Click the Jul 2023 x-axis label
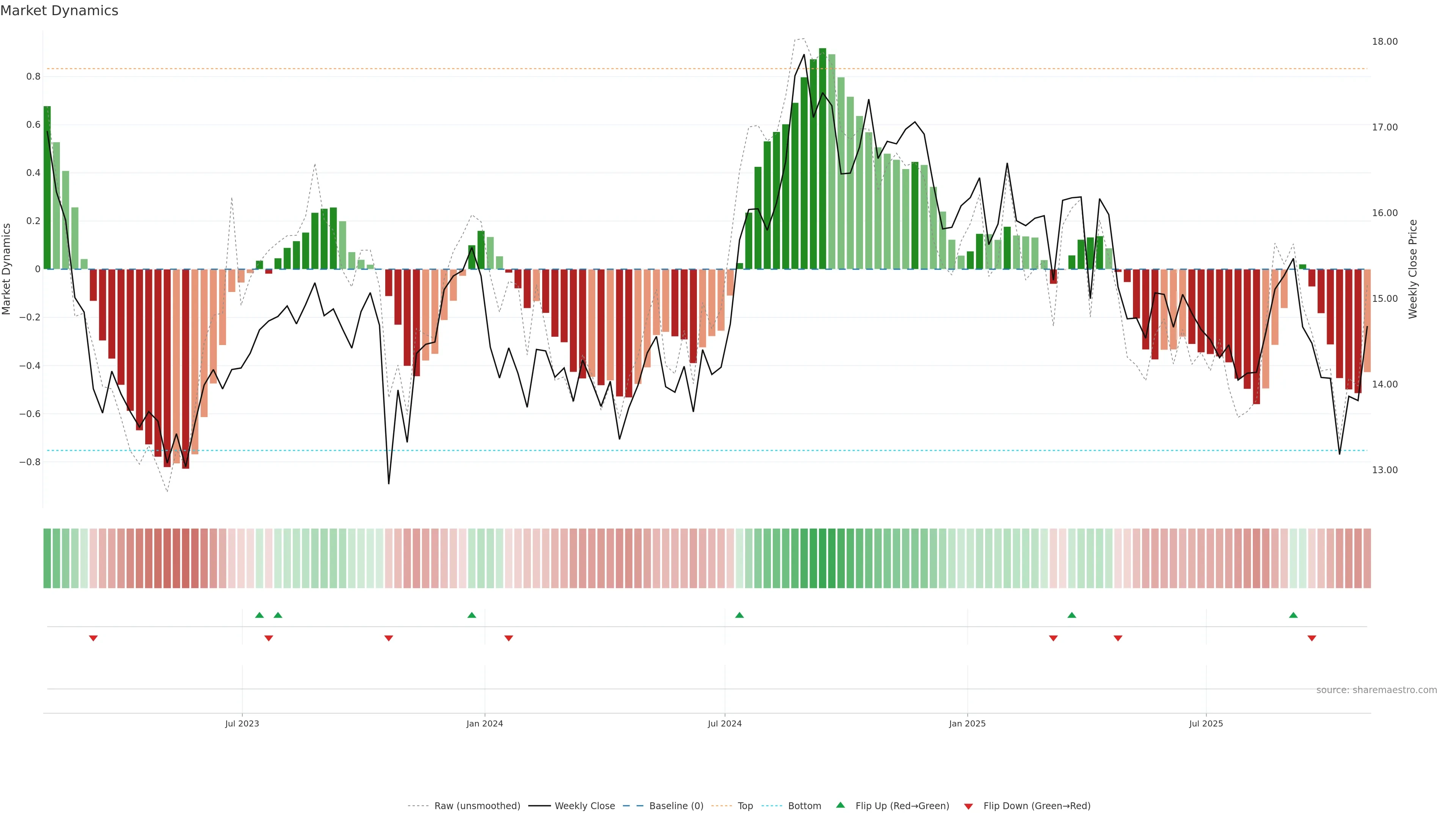1456x819 pixels. [242, 723]
